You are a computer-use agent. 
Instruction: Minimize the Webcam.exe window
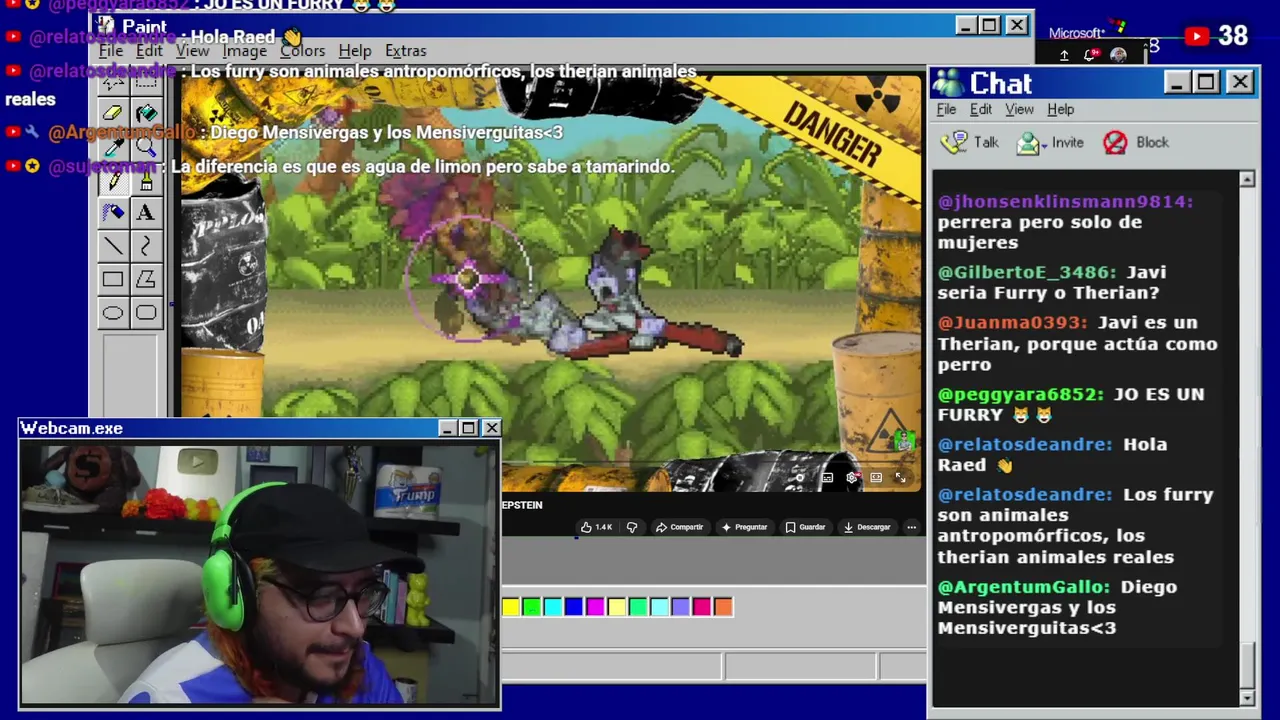coord(447,428)
